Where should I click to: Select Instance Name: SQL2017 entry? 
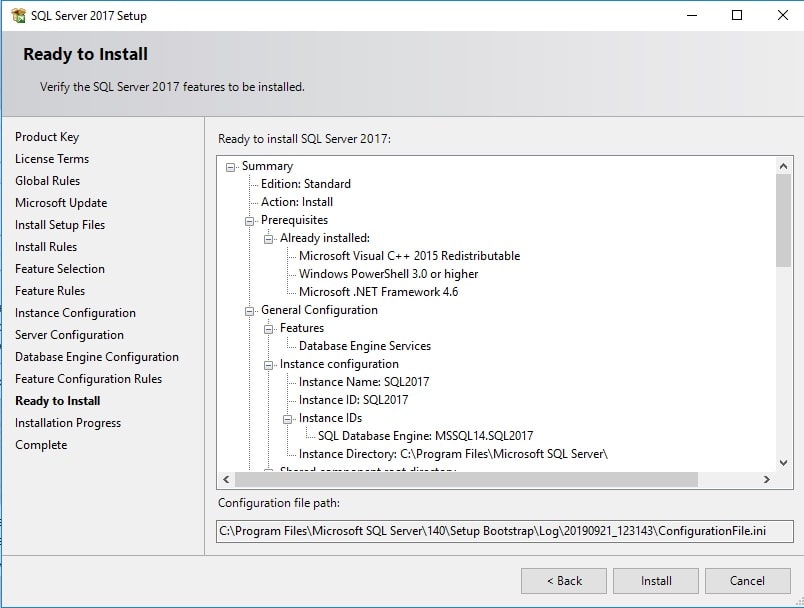pos(364,382)
